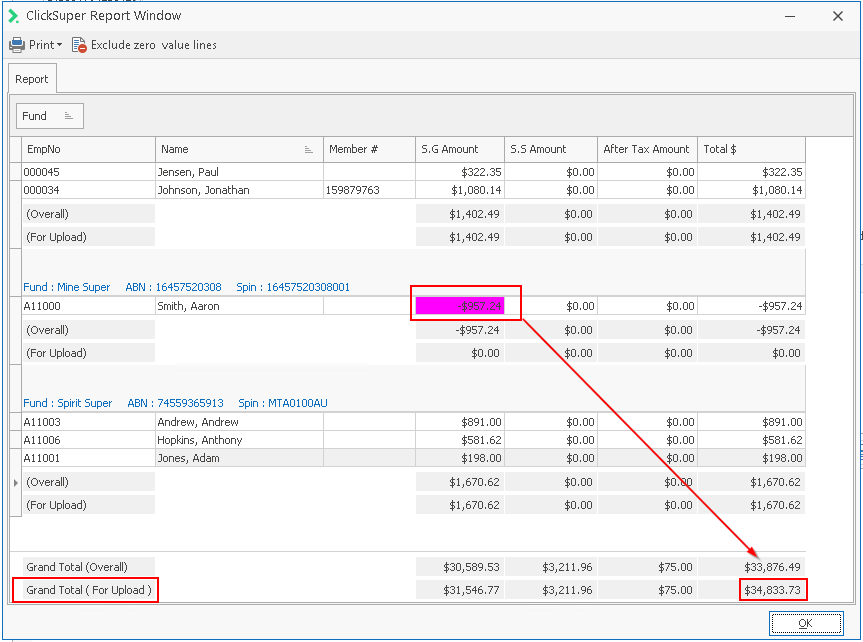Click the row indicator arrow at left edge

(x=14, y=482)
